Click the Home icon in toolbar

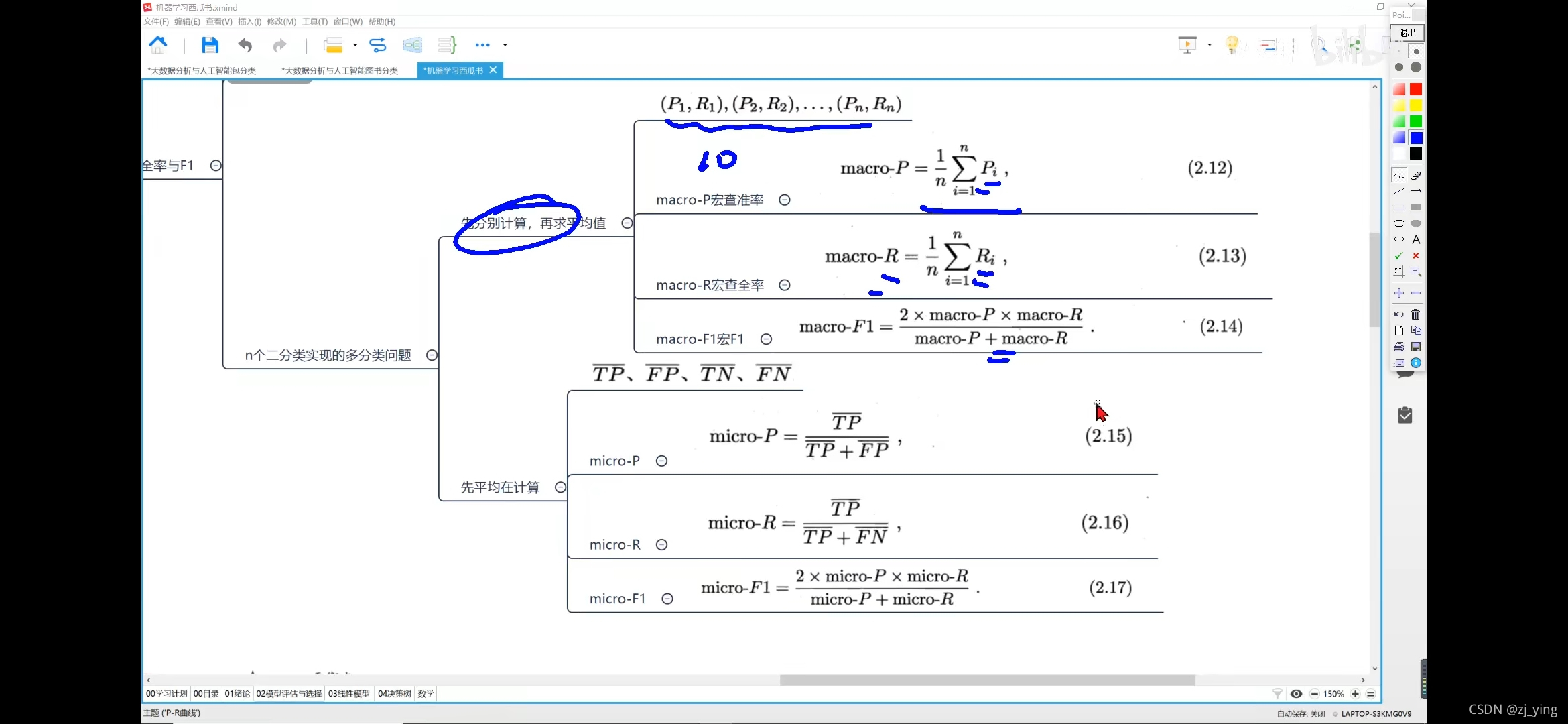(x=158, y=45)
